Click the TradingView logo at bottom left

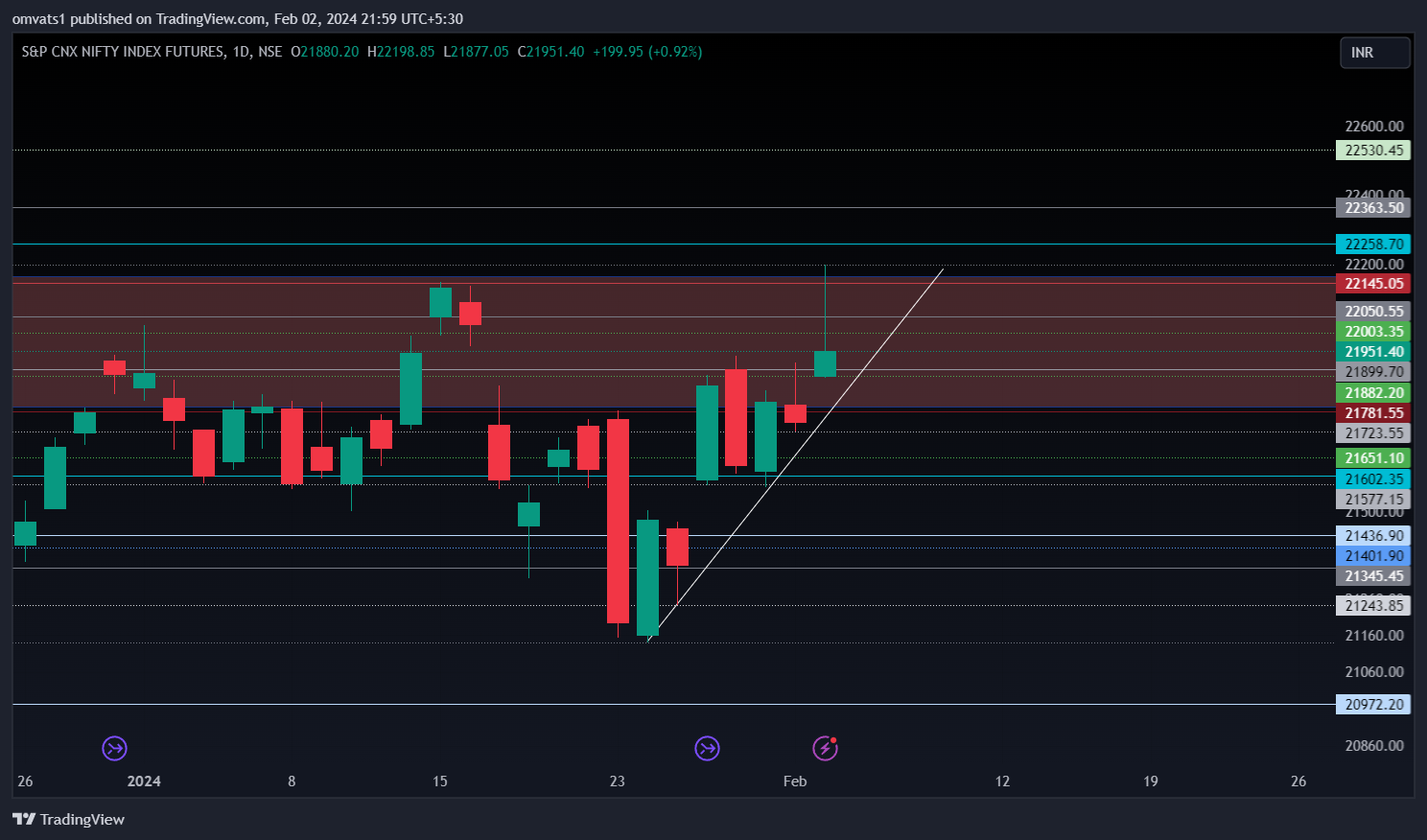[x=68, y=819]
